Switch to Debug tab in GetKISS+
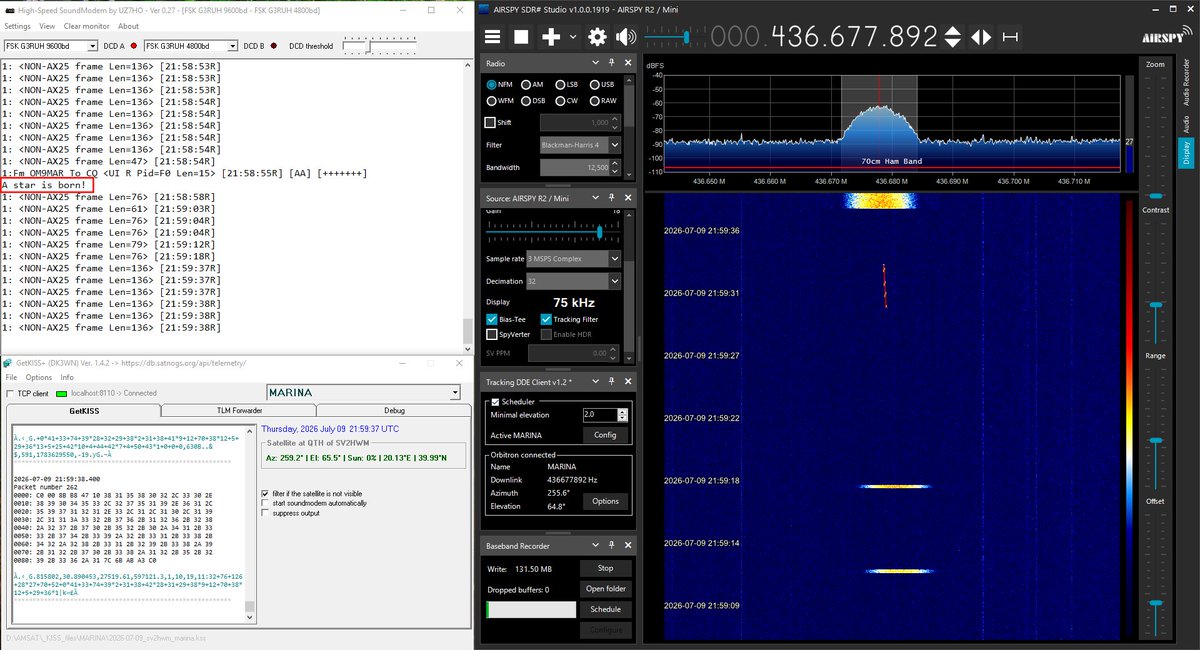The image size is (1200, 650). (x=394, y=410)
